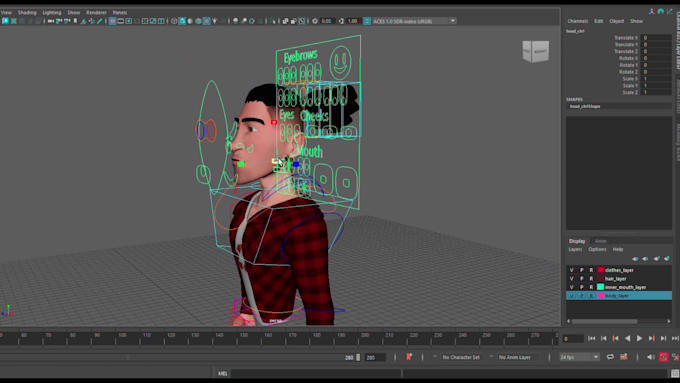Screen dimensions: 680x383
Task: Open the Renderer panel menu
Action: [96, 12]
